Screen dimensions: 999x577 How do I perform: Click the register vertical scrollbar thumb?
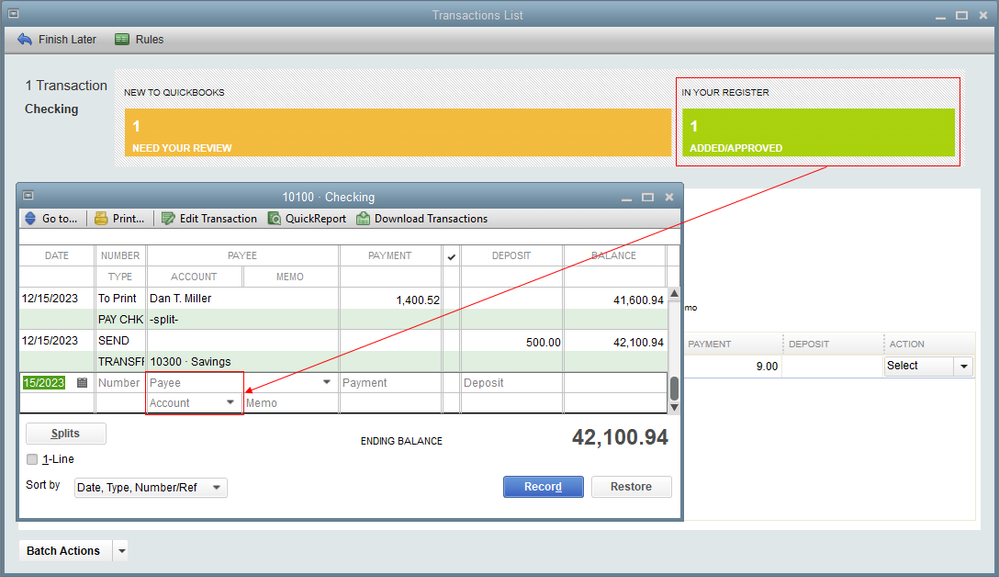(673, 388)
